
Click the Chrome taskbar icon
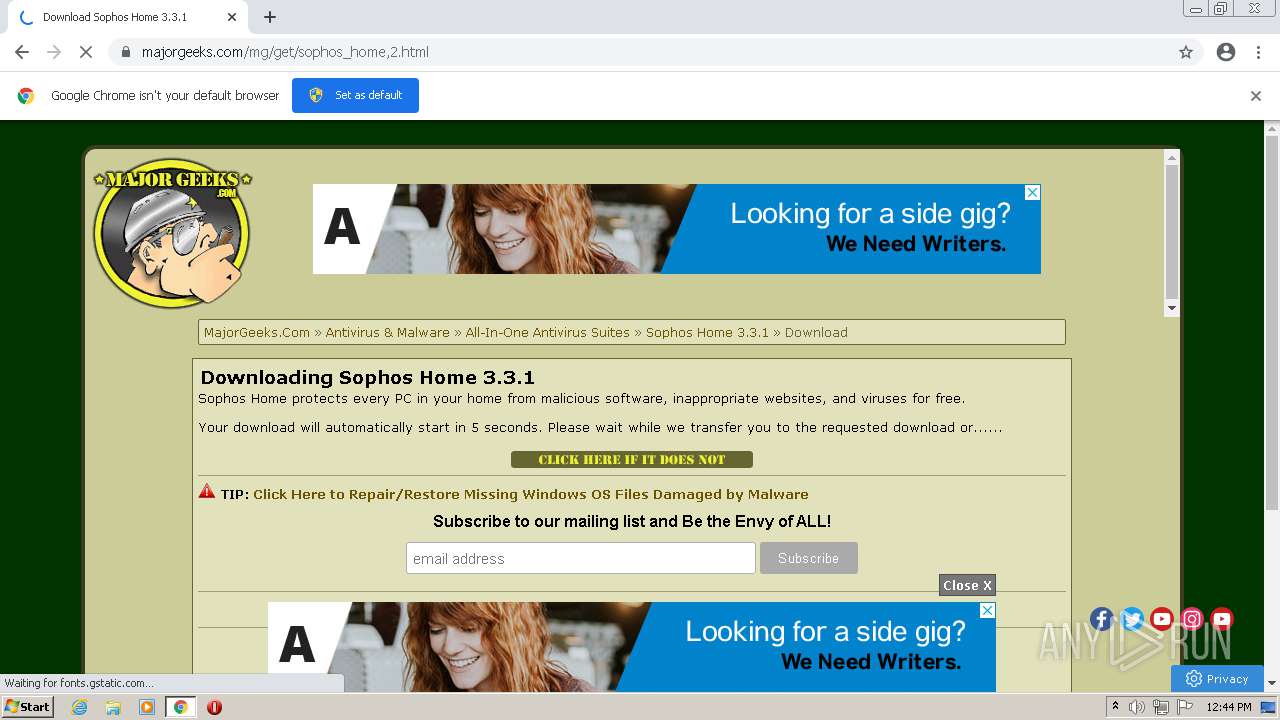click(x=181, y=707)
